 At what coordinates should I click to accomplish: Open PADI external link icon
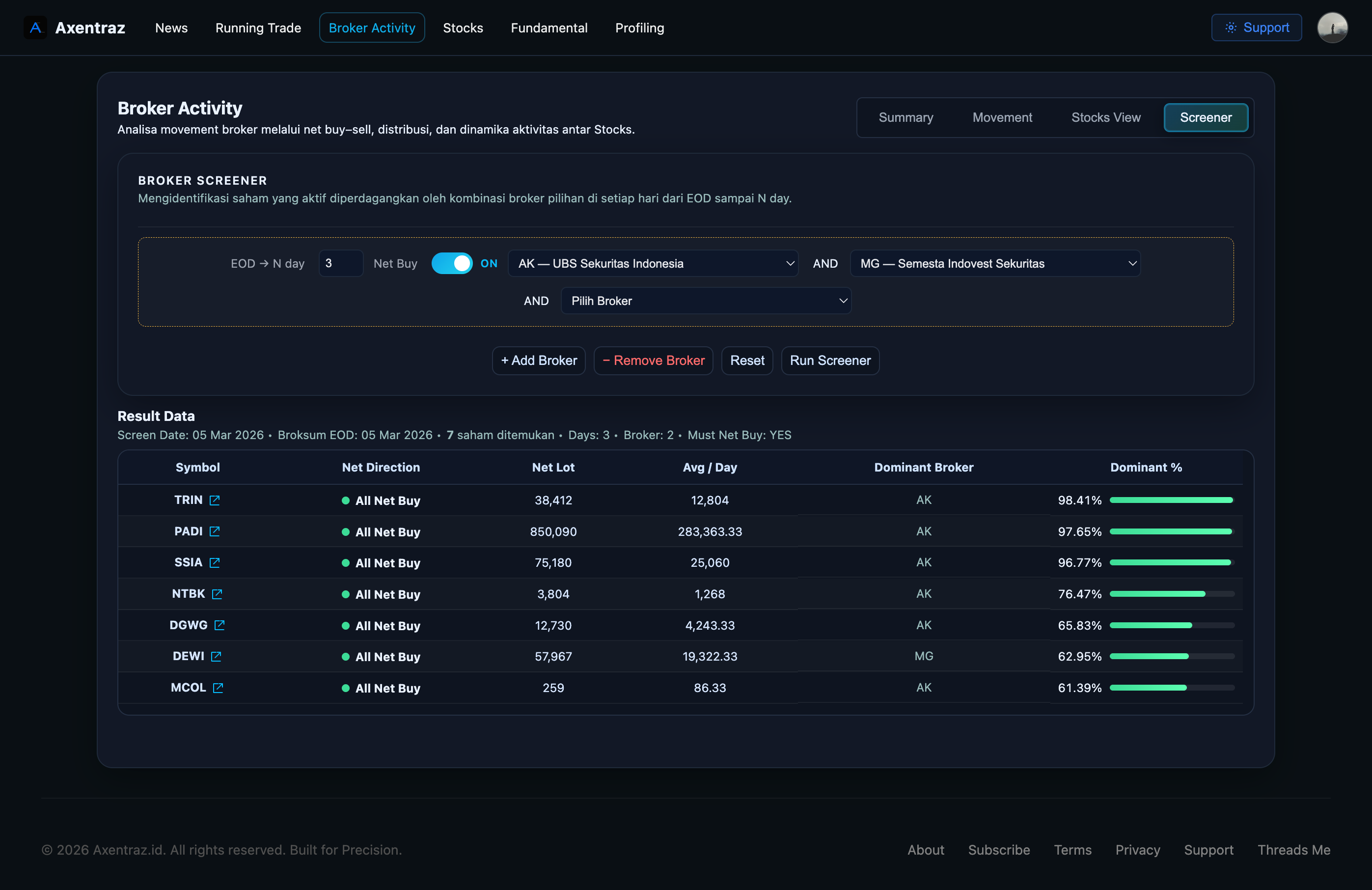(x=215, y=531)
